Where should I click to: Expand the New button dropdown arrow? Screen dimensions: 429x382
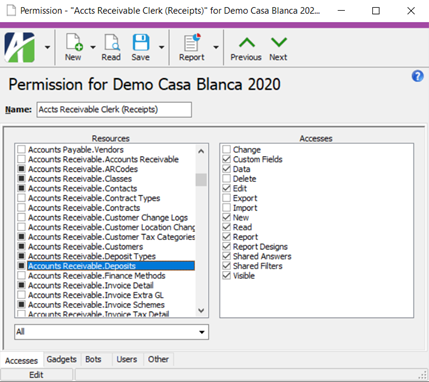point(93,47)
